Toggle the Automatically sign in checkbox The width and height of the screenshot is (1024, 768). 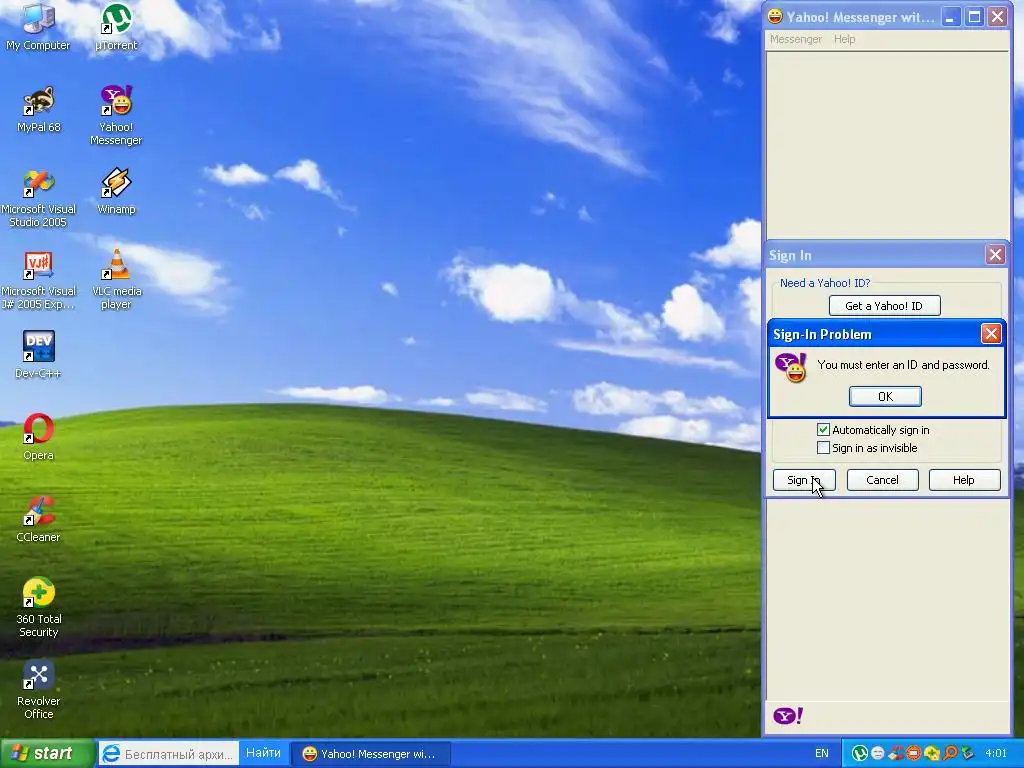tap(823, 430)
